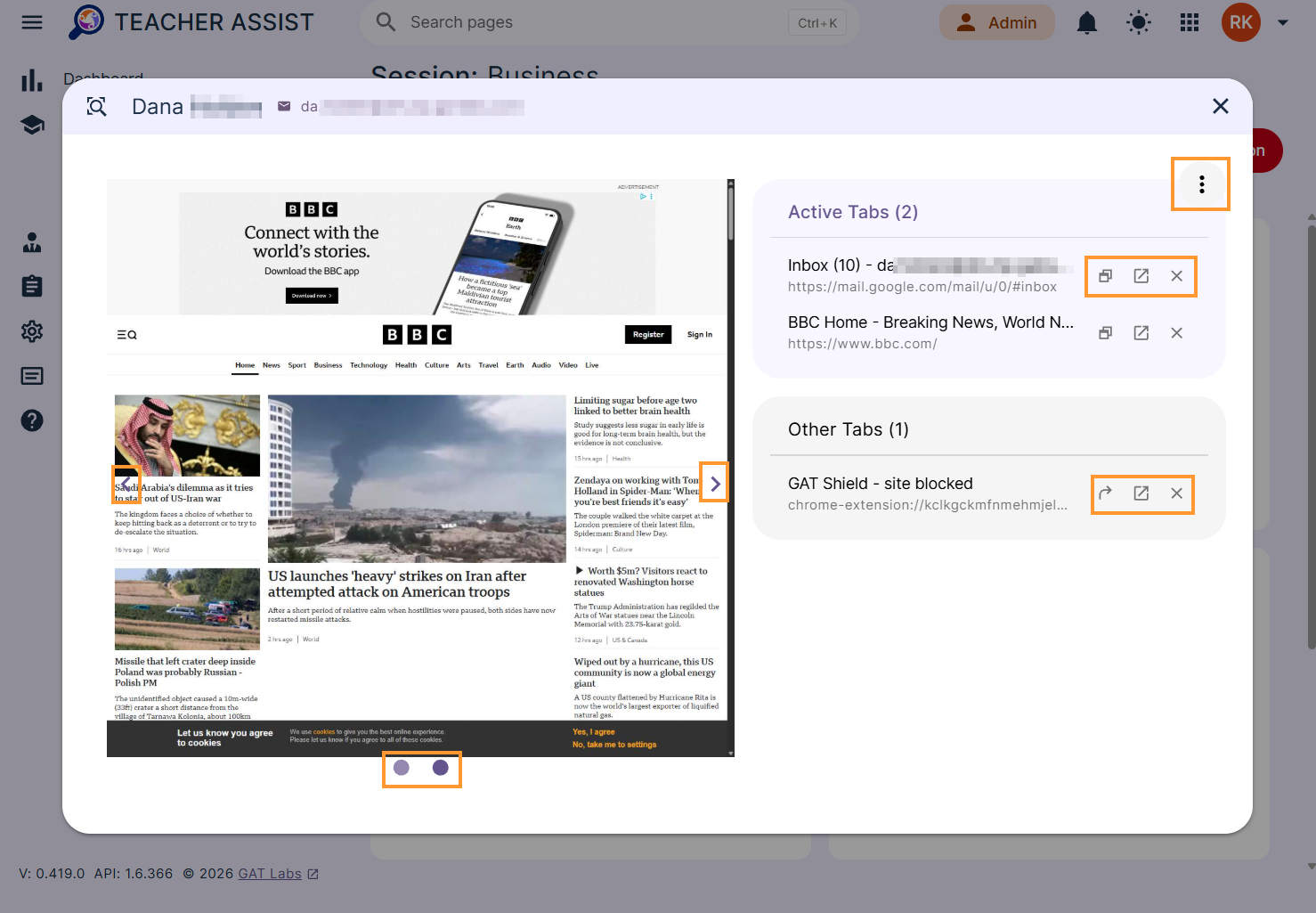
Task: Click the Admin role button
Action: coord(997,22)
